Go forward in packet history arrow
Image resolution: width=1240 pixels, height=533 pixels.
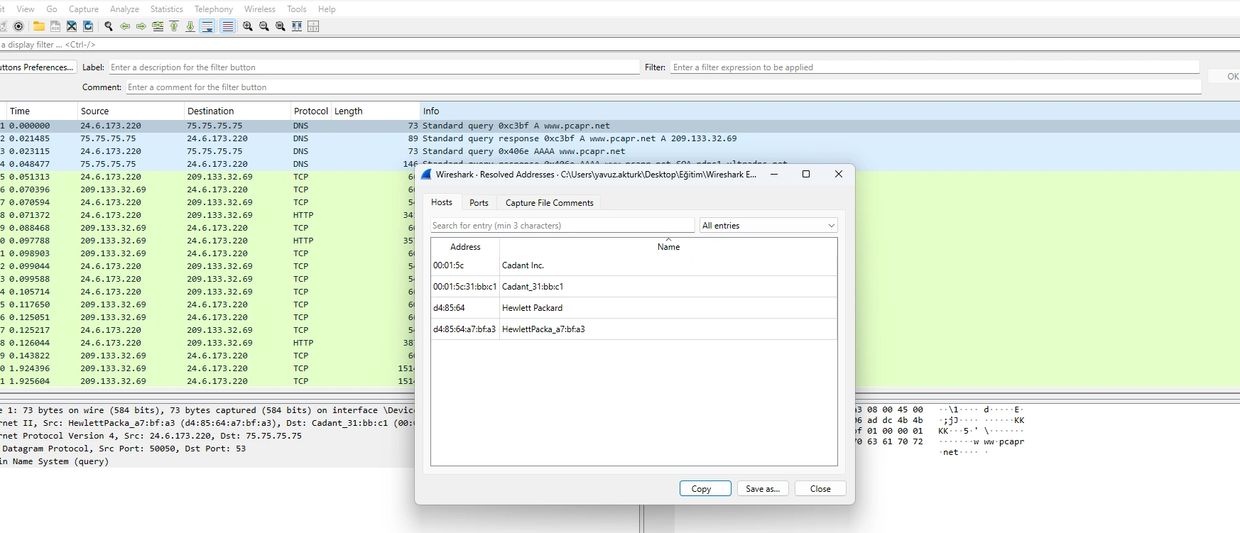point(141,26)
